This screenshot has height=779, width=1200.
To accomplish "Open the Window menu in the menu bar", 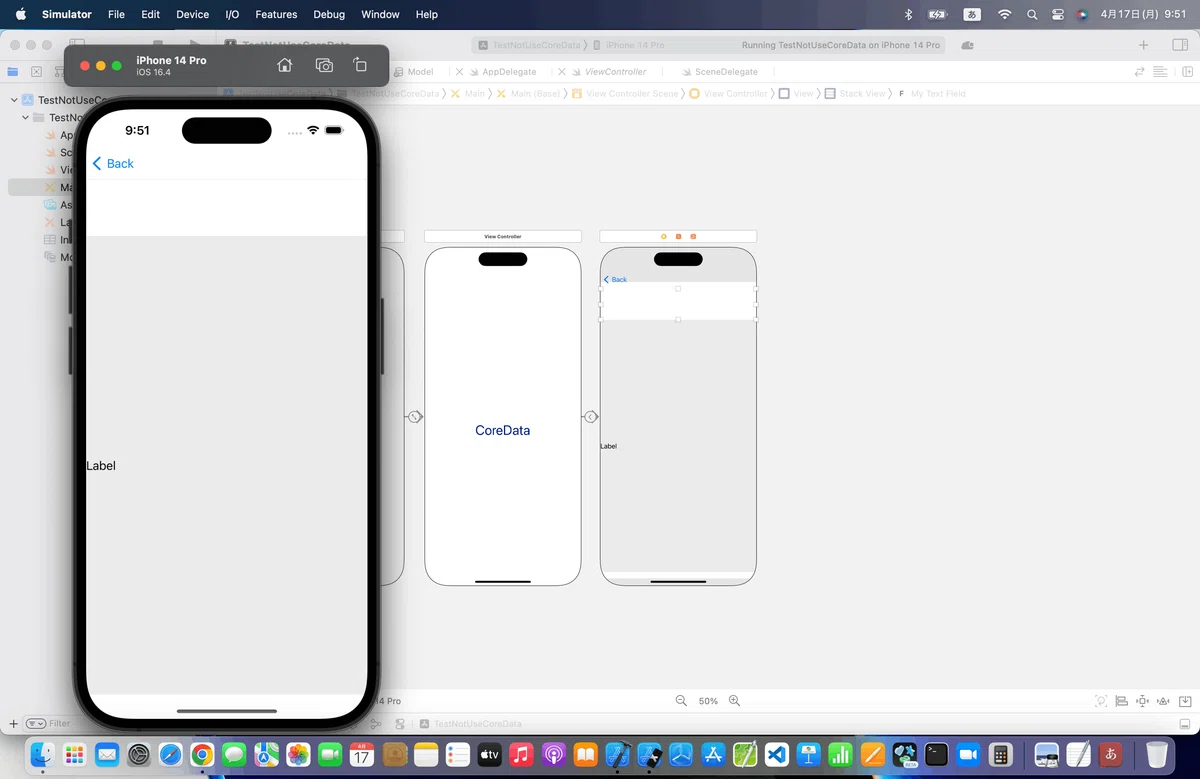I will click(380, 14).
